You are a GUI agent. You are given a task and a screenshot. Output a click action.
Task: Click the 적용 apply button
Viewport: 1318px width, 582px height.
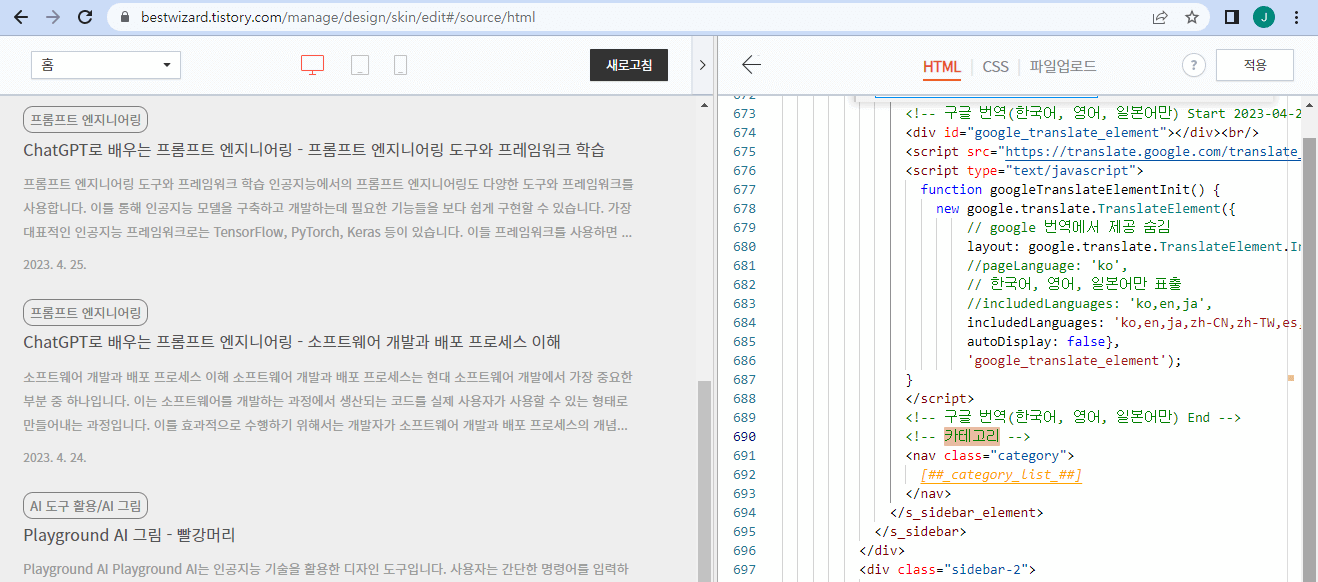pyautogui.click(x=1254, y=64)
